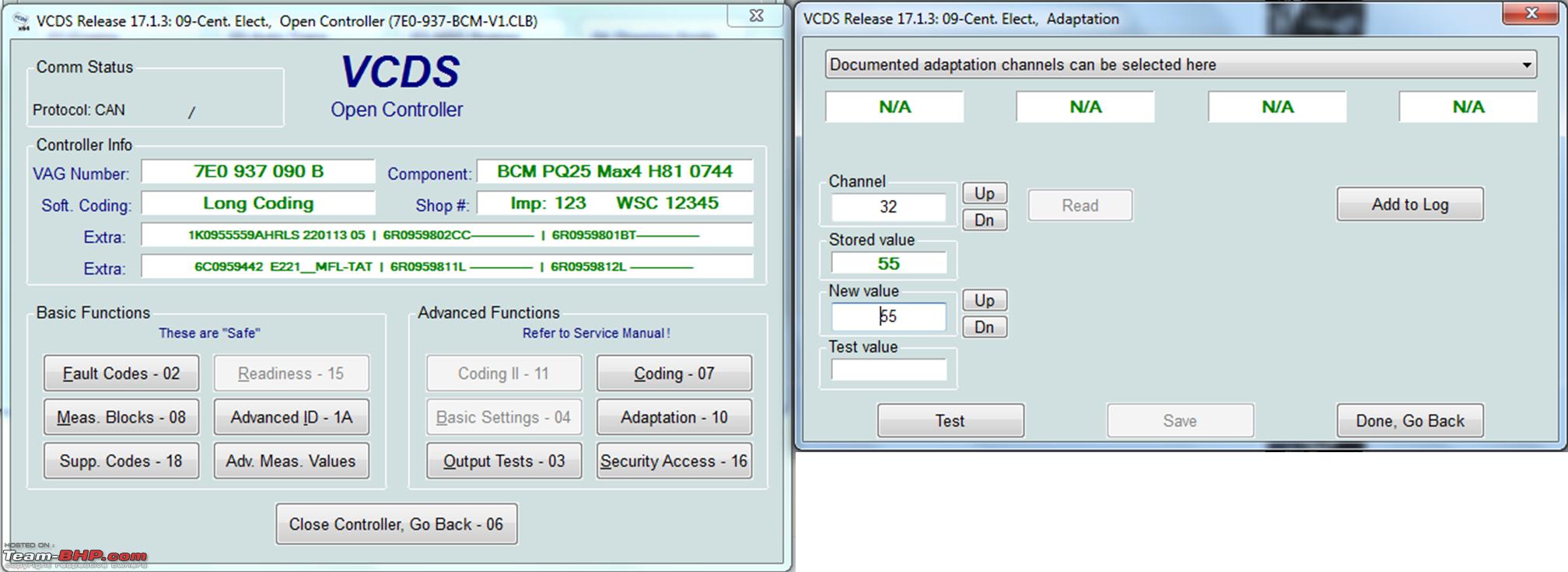Image resolution: width=1568 pixels, height=572 pixels.
Task: Open Fault Codes - 02
Action: (121, 374)
